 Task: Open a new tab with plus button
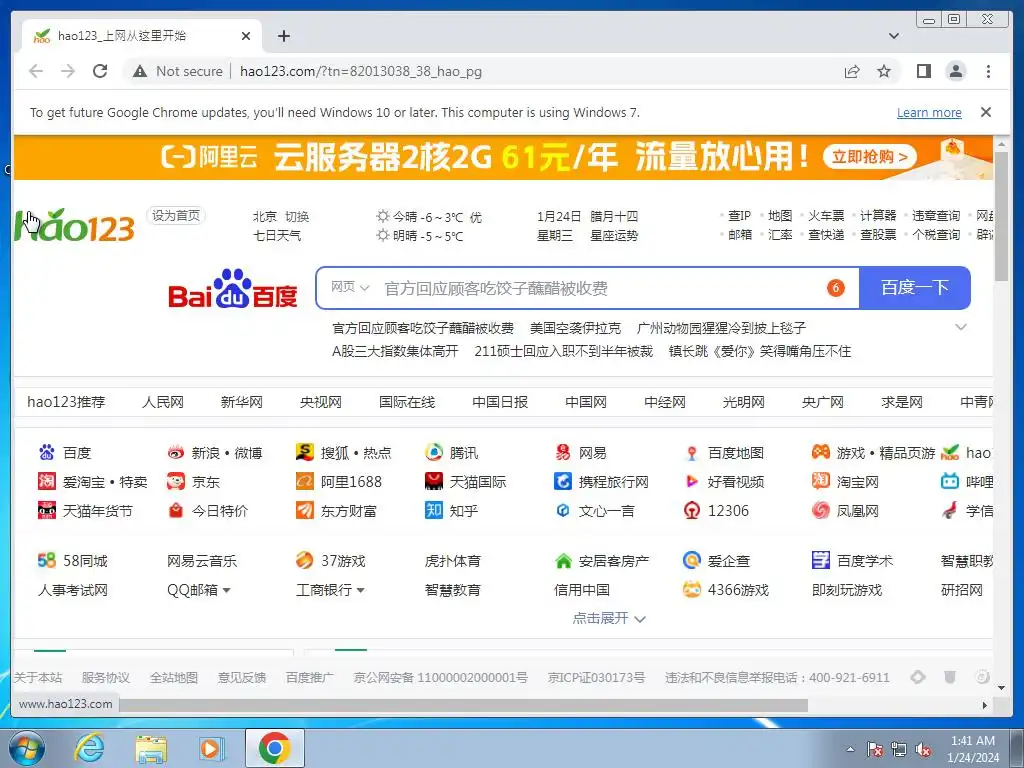283,36
